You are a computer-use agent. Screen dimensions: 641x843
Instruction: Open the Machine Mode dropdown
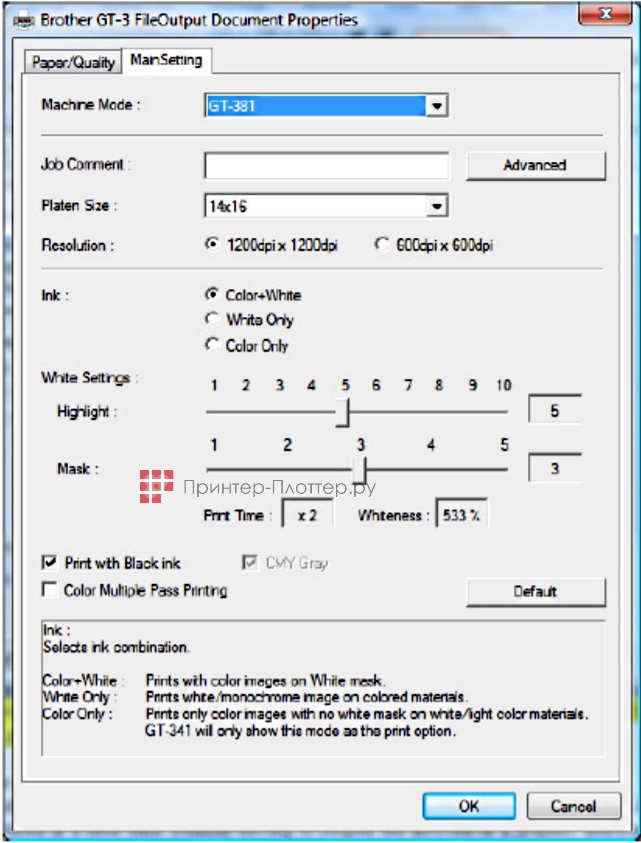[436, 106]
